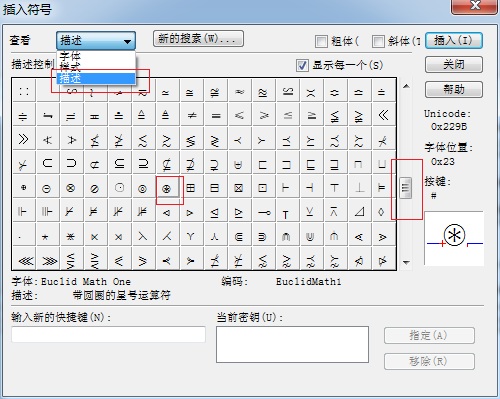
Task: Open help with the 帮助 button
Action: 454,89
